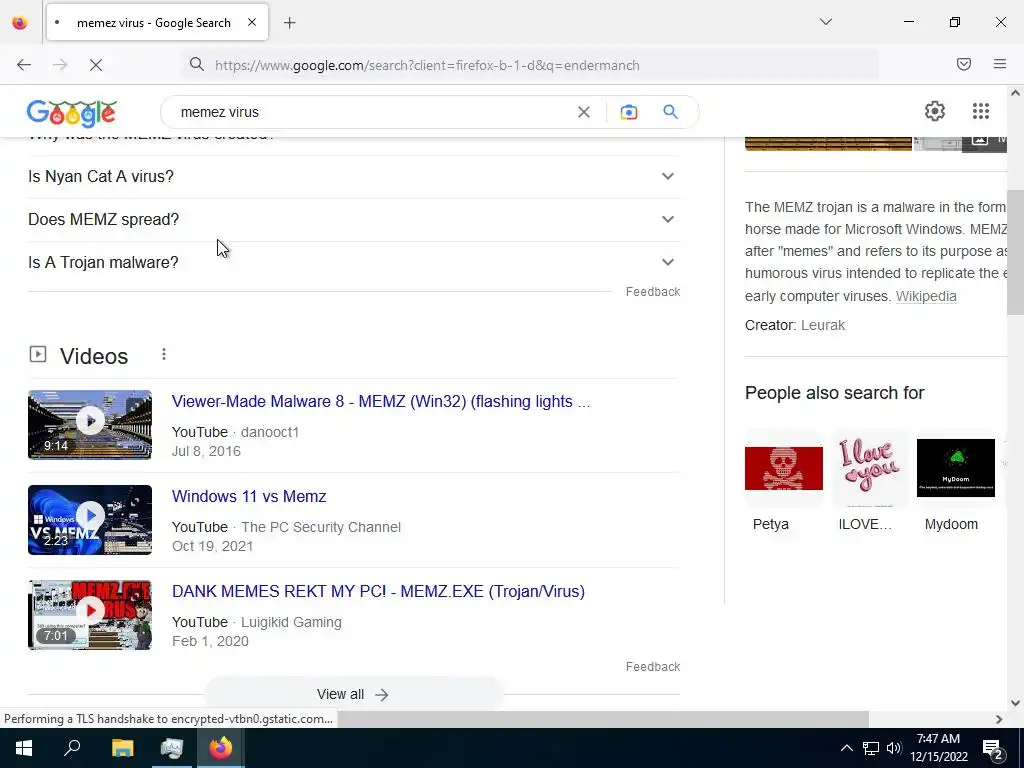Select Petya related search
Viewport: 1024px width, 768px height.
[x=784, y=482]
